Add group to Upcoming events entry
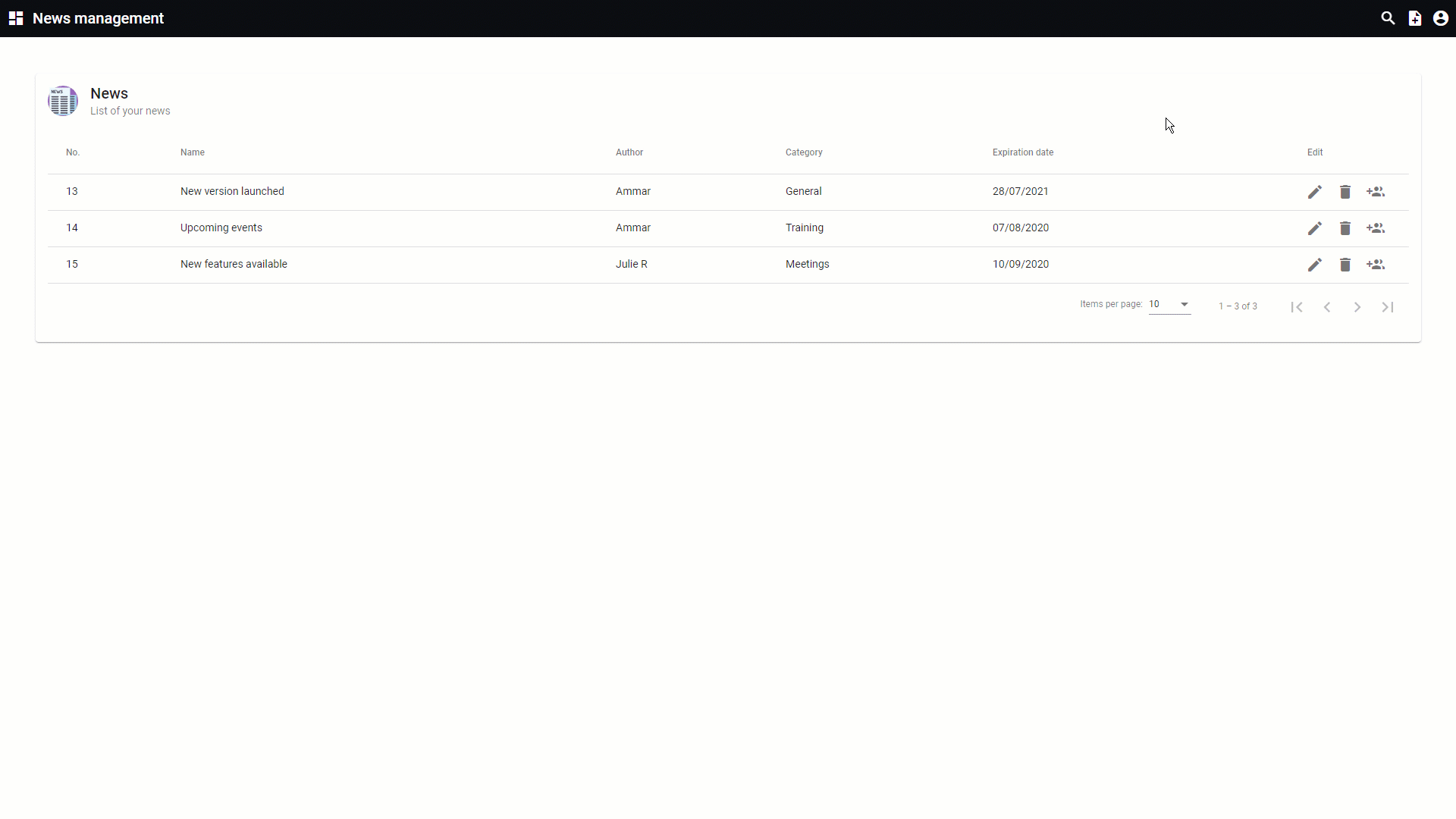Viewport: 1456px width, 819px height. (1376, 228)
